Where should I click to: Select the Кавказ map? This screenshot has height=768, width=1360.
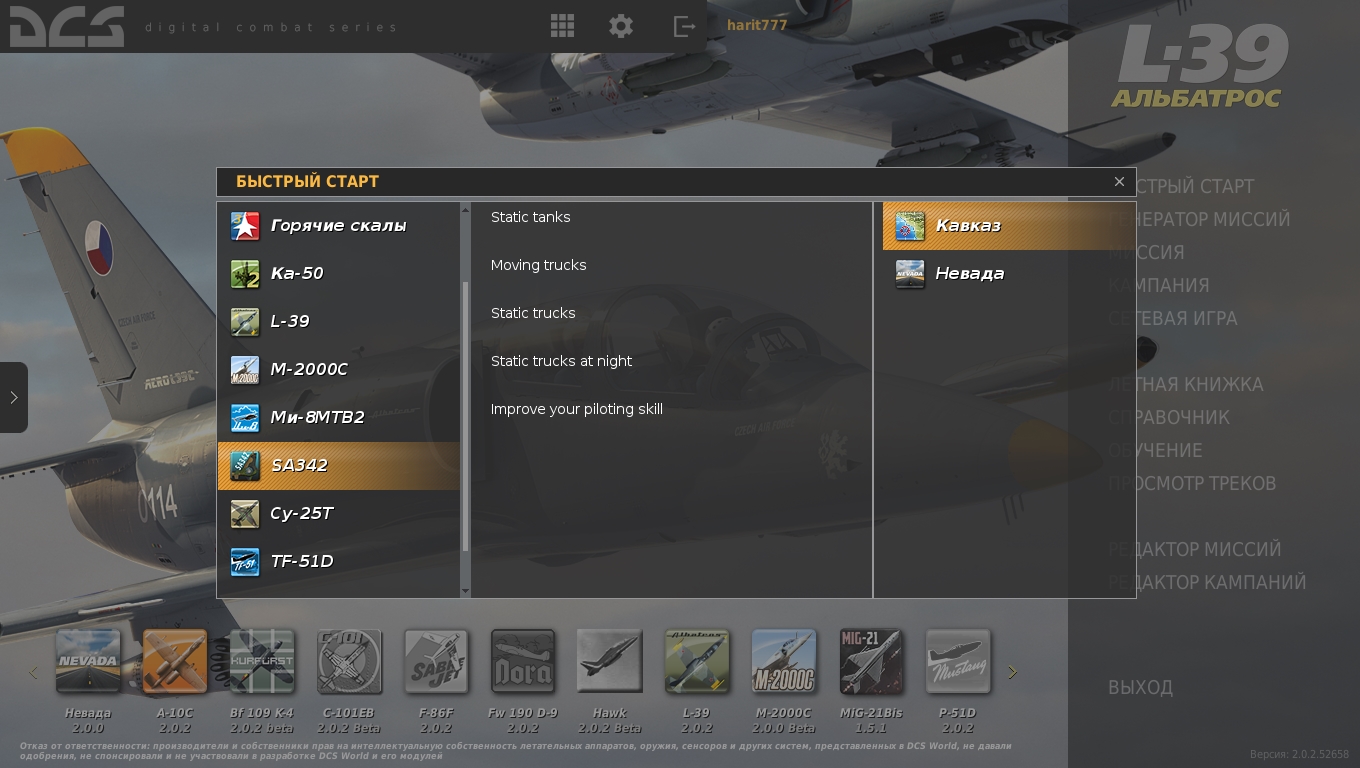tap(1009, 226)
